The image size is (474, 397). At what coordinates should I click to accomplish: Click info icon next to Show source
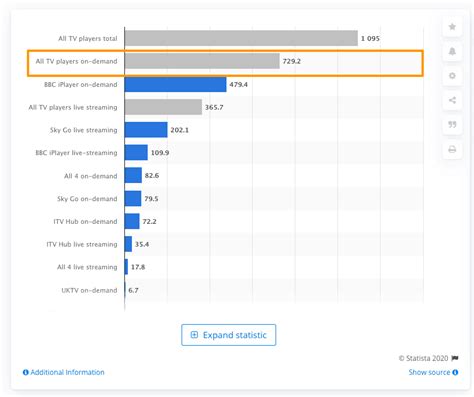[455, 372]
